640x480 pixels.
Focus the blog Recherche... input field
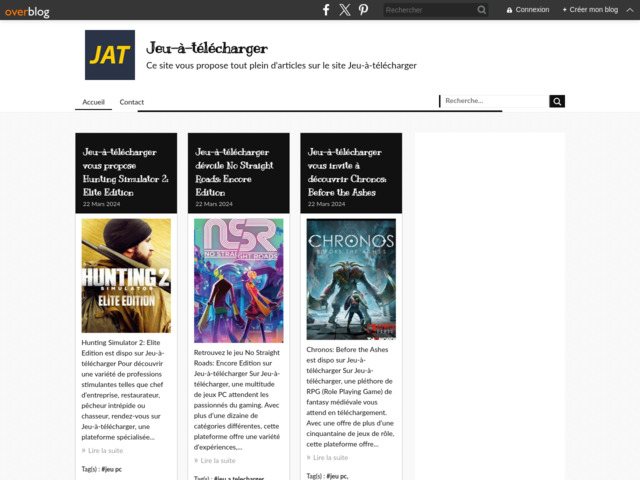[494, 101]
